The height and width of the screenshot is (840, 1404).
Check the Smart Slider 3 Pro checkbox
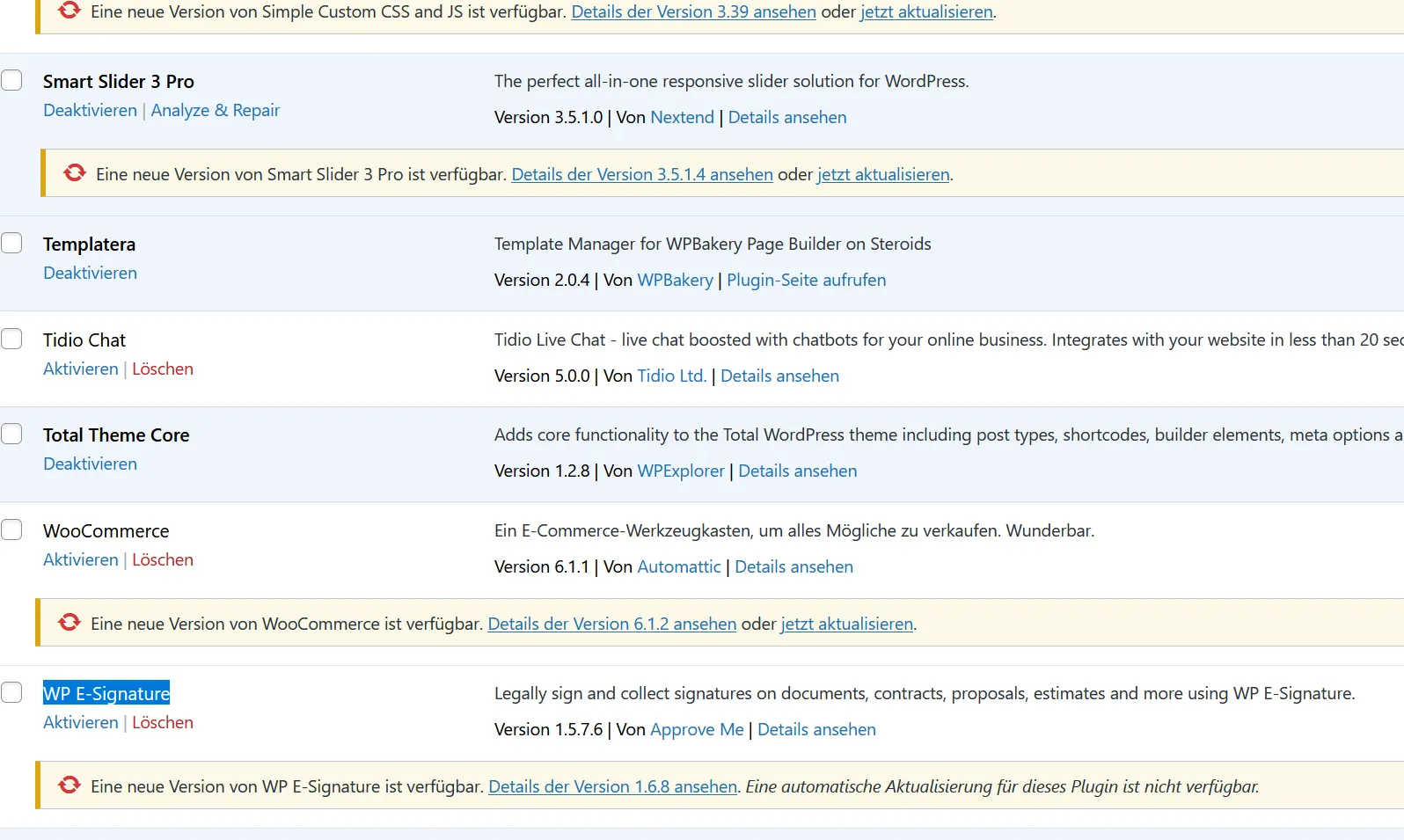[x=11, y=80]
